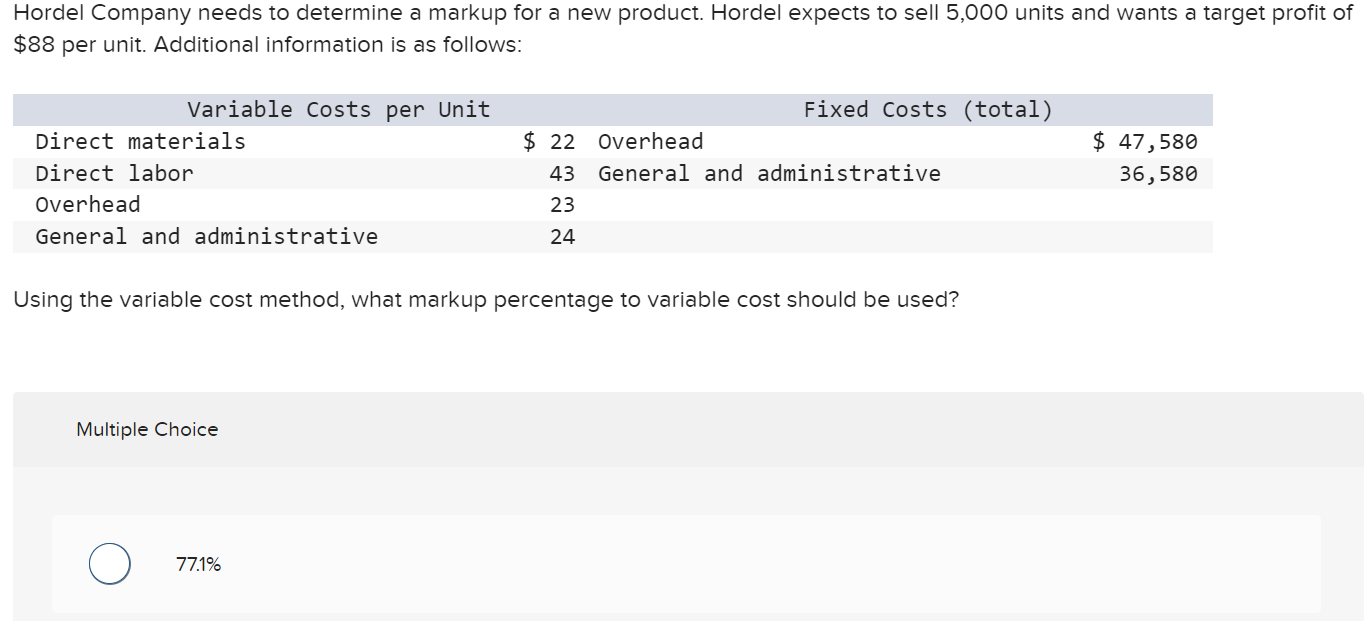The width and height of the screenshot is (1372, 630).
Task: Click the fixed Overhead row label
Action: (x=651, y=141)
